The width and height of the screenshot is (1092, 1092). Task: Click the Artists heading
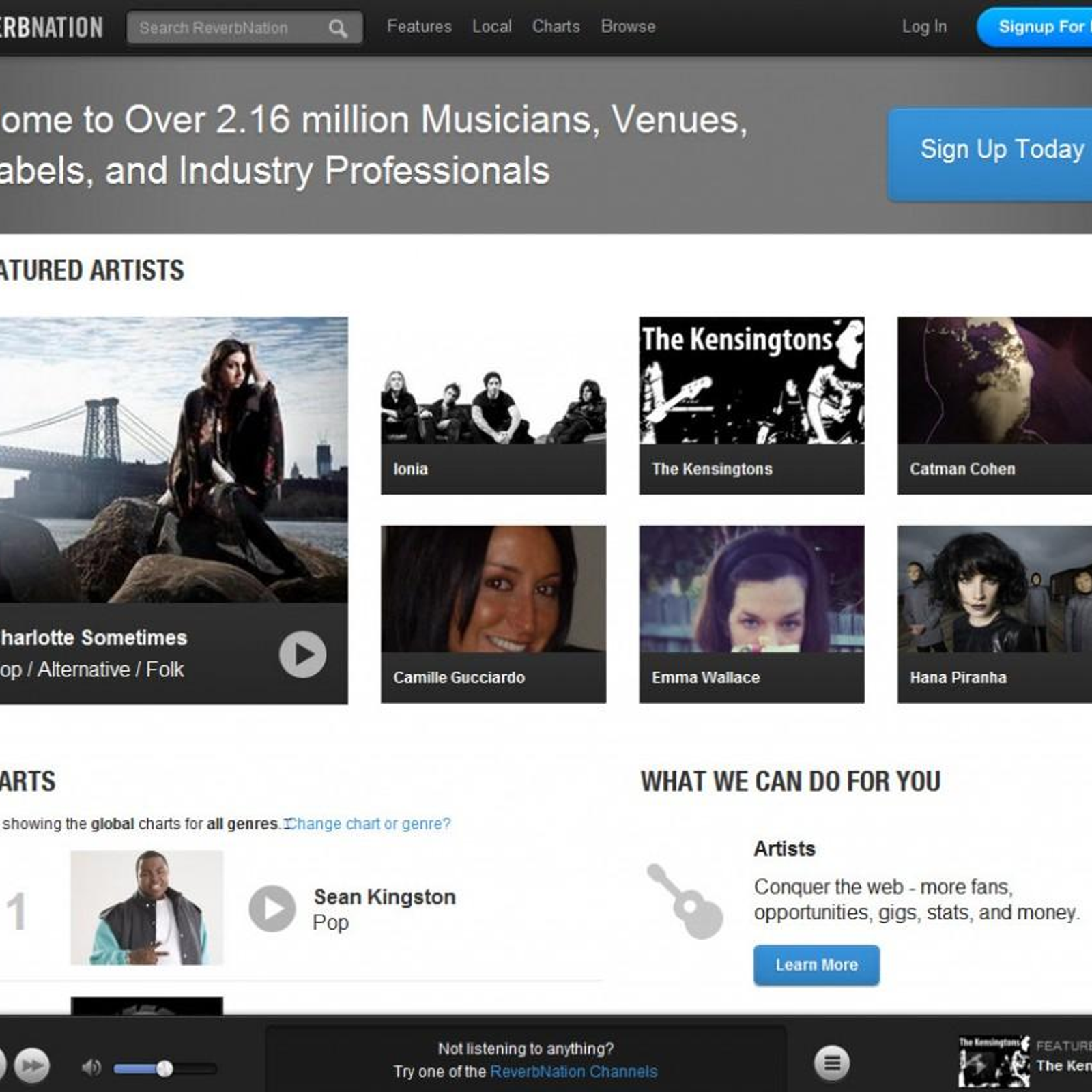click(784, 848)
